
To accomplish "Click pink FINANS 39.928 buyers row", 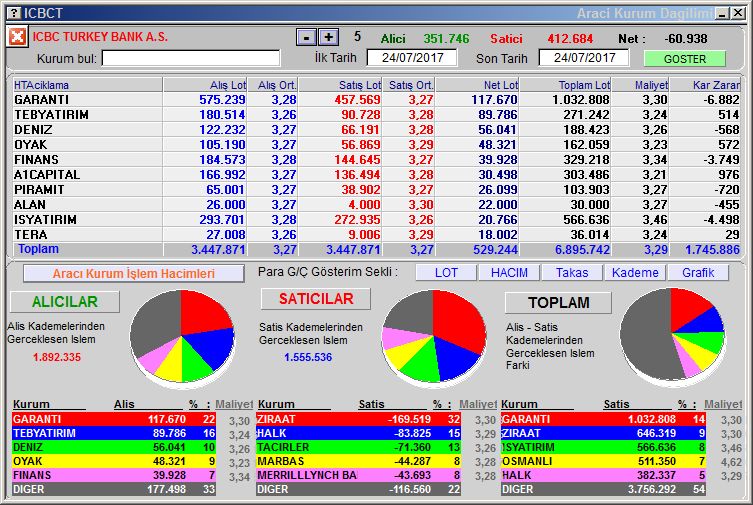I will (114, 475).
